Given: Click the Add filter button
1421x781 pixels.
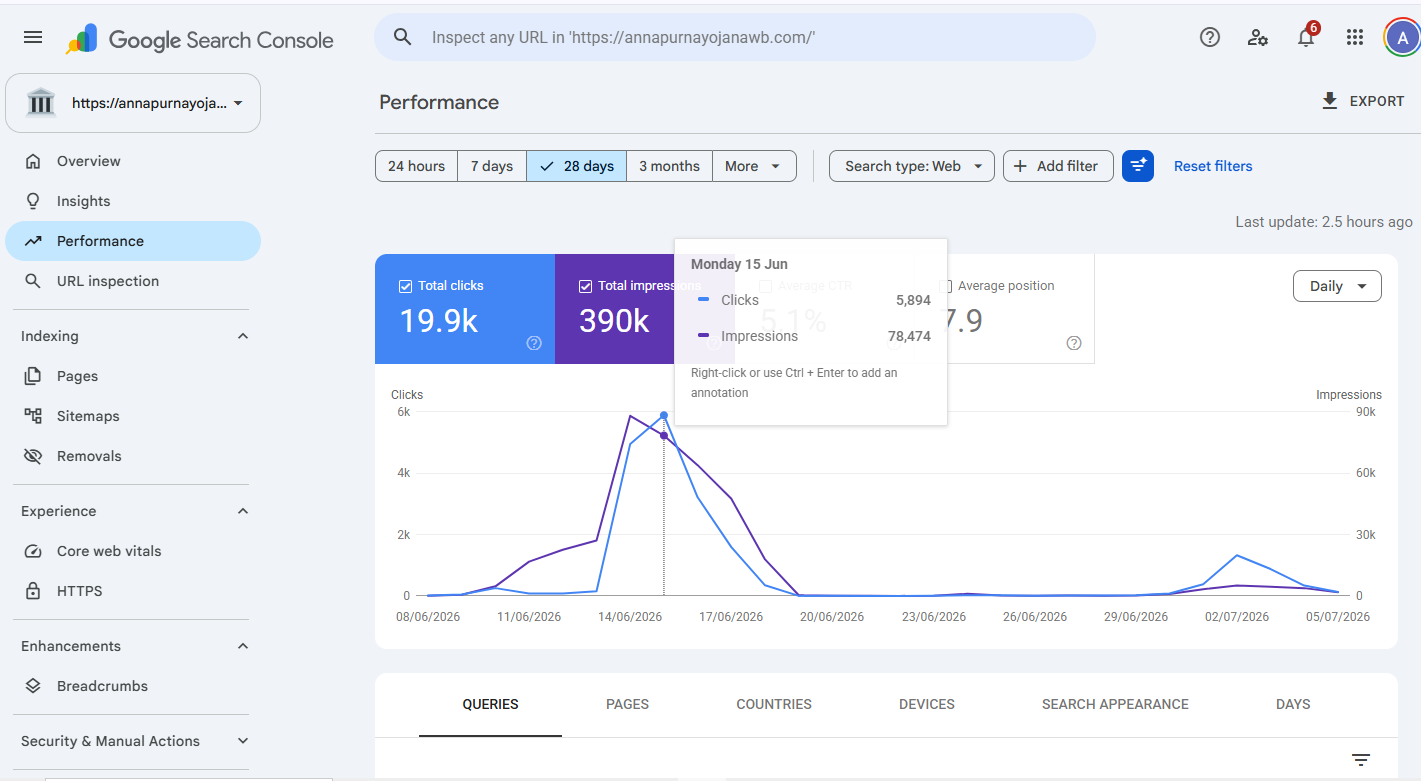Looking at the screenshot, I should (x=1058, y=166).
